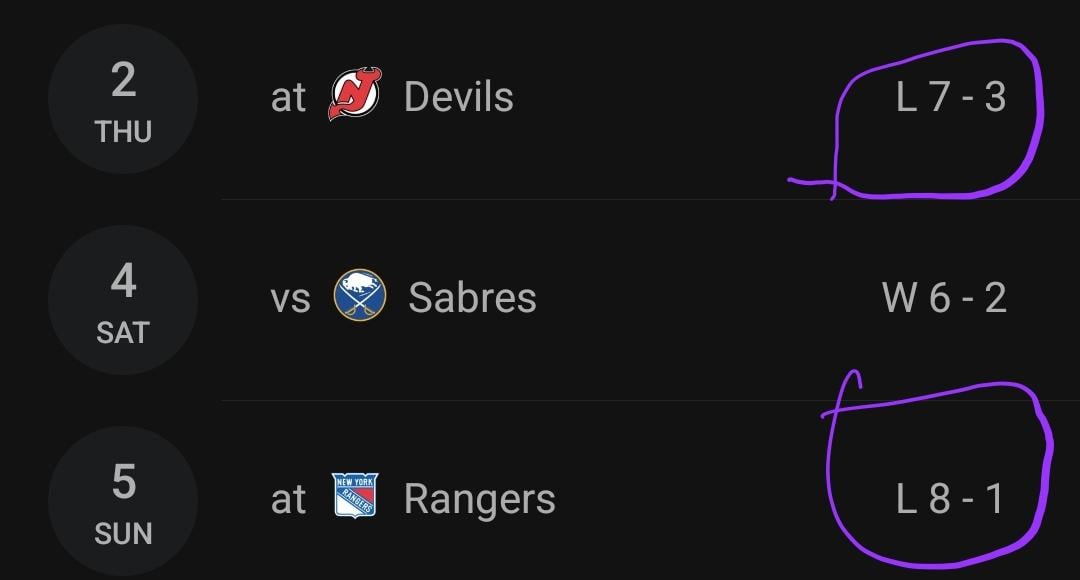The image size is (1080, 580).
Task: Click the SUN day label
Action: click(x=123, y=534)
